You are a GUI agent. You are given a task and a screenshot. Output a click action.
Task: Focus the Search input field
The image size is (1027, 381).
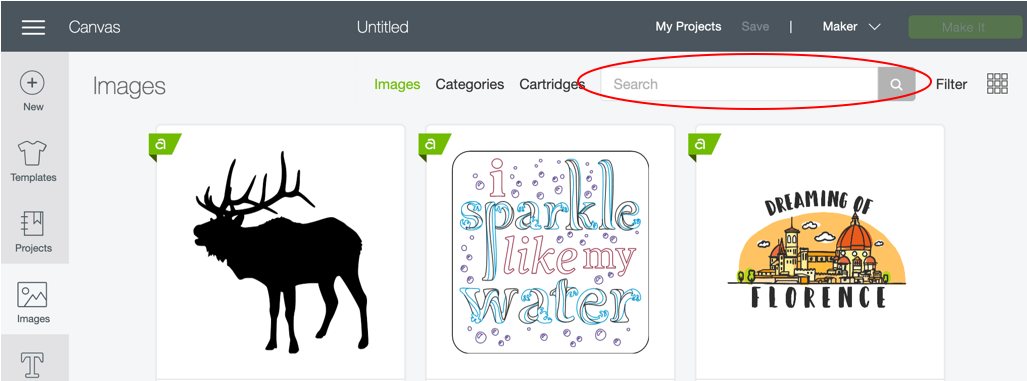pyautogui.click(x=739, y=84)
